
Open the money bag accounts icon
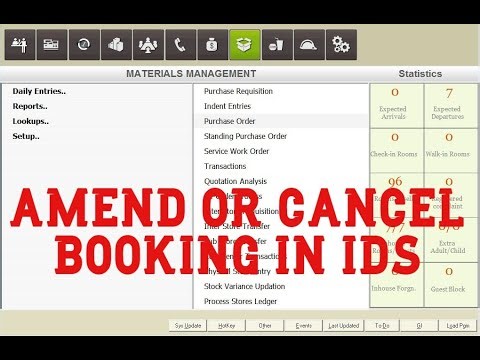(213, 45)
